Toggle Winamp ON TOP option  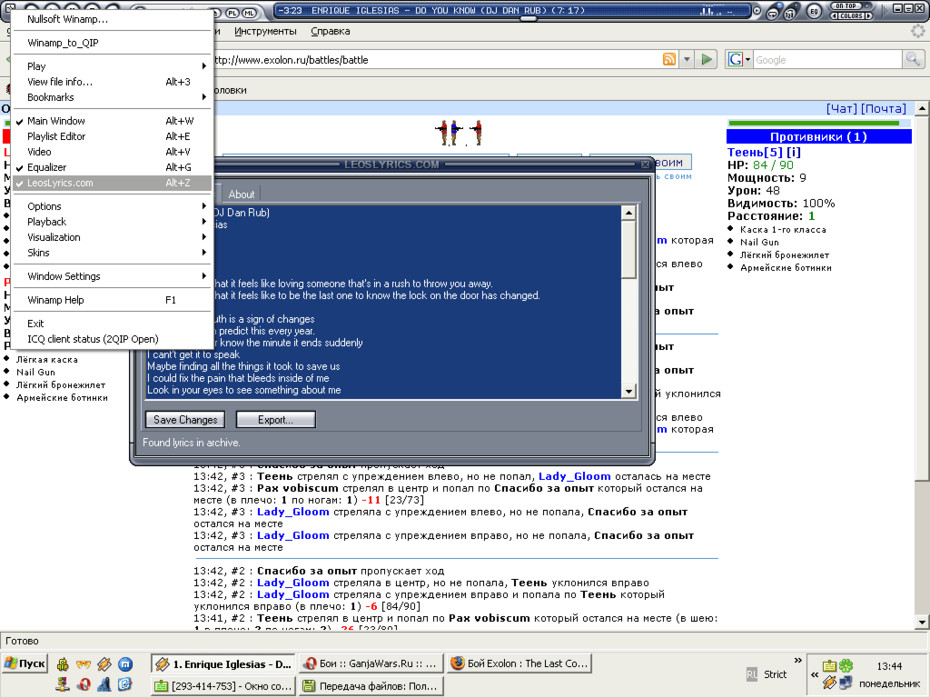coord(846,6)
